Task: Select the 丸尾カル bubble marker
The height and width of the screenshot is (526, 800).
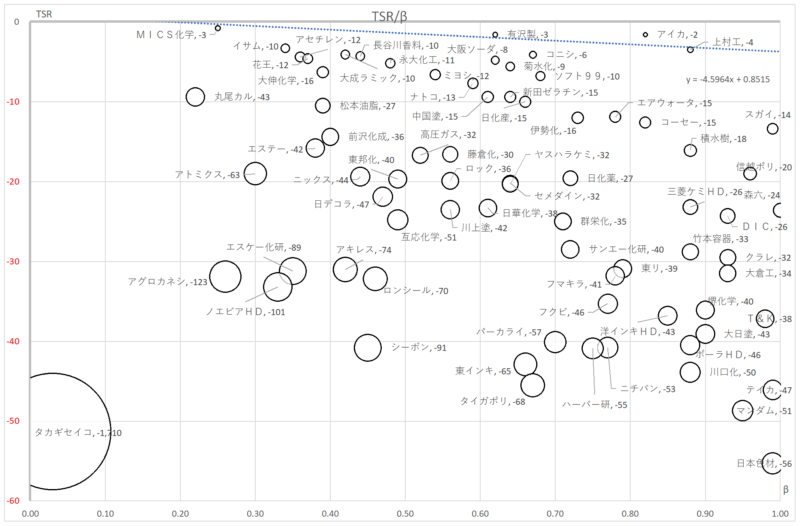Action: (195, 97)
